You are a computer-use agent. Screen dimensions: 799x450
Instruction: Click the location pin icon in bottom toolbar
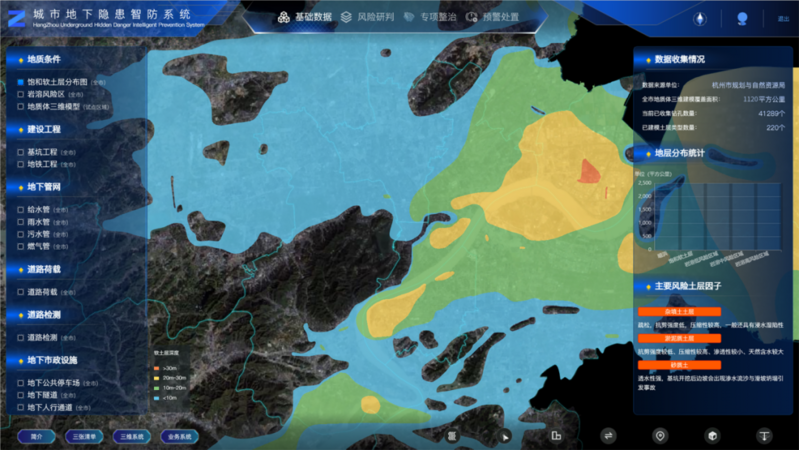point(660,436)
